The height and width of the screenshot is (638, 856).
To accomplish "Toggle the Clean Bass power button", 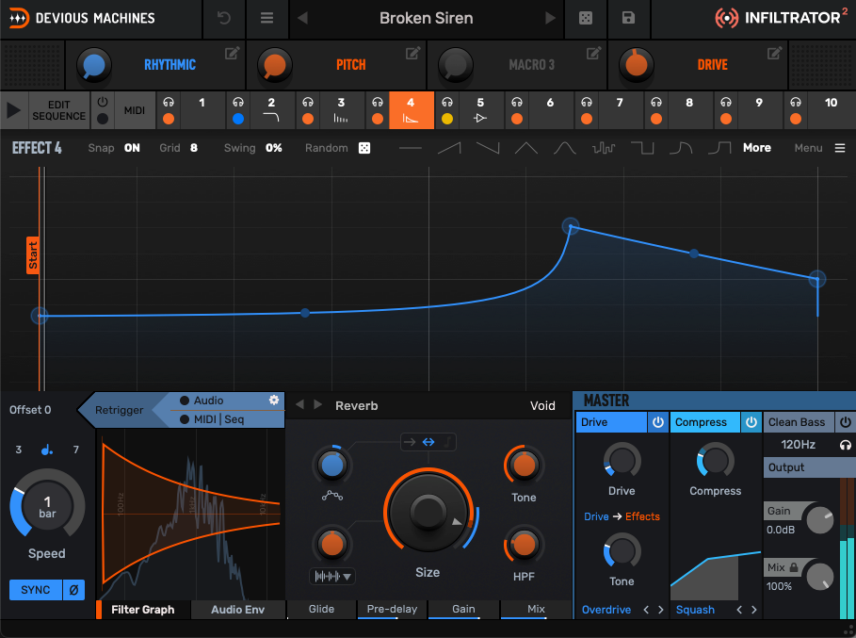I will 845,422.
